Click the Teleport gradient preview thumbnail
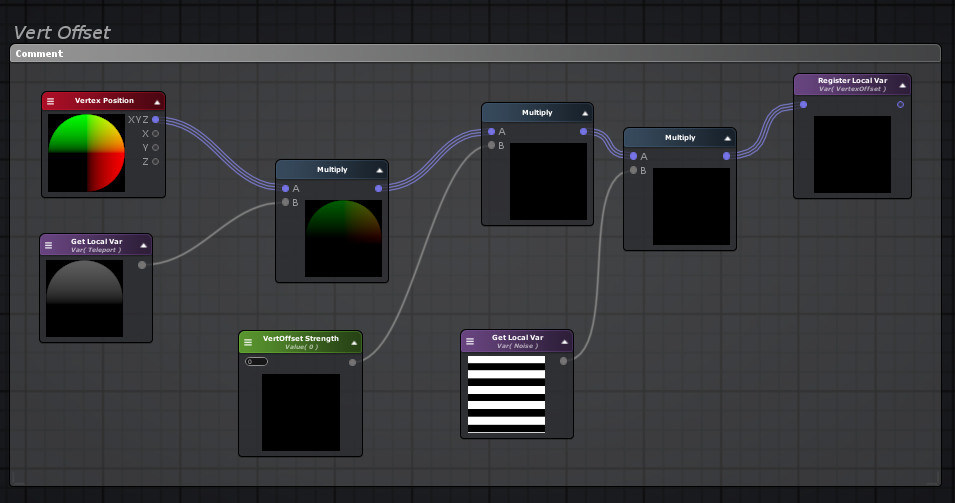Viewport: 955px width, 503px height. click(85, 298)
